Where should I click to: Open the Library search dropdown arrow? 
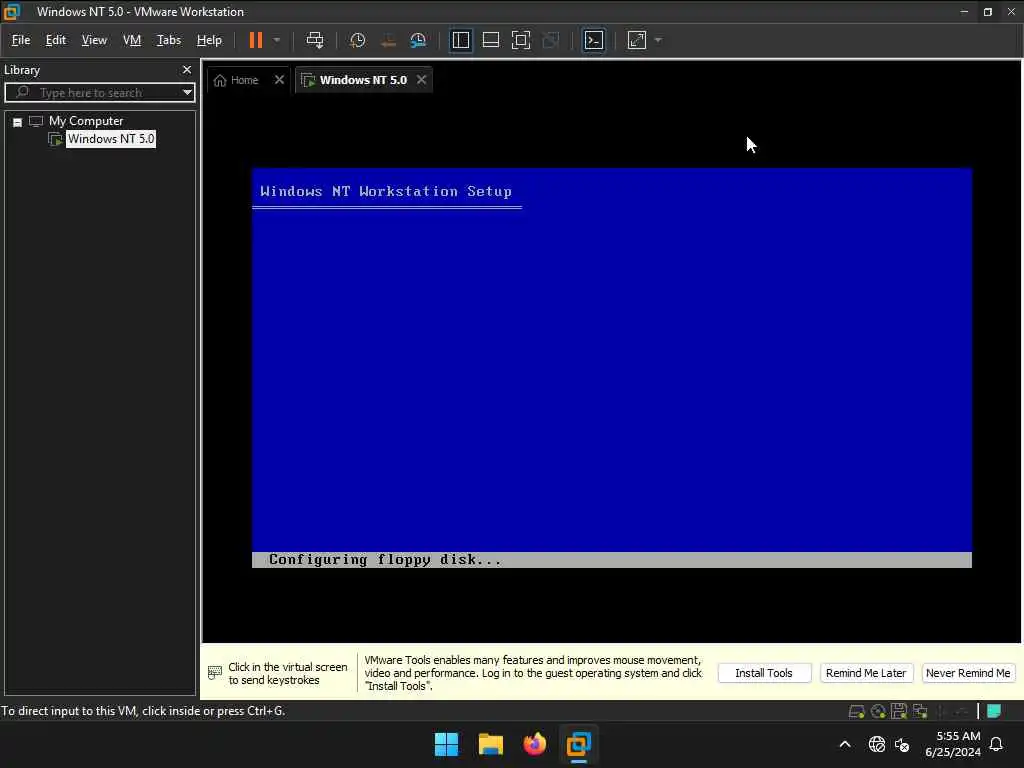tap(187, 93)
